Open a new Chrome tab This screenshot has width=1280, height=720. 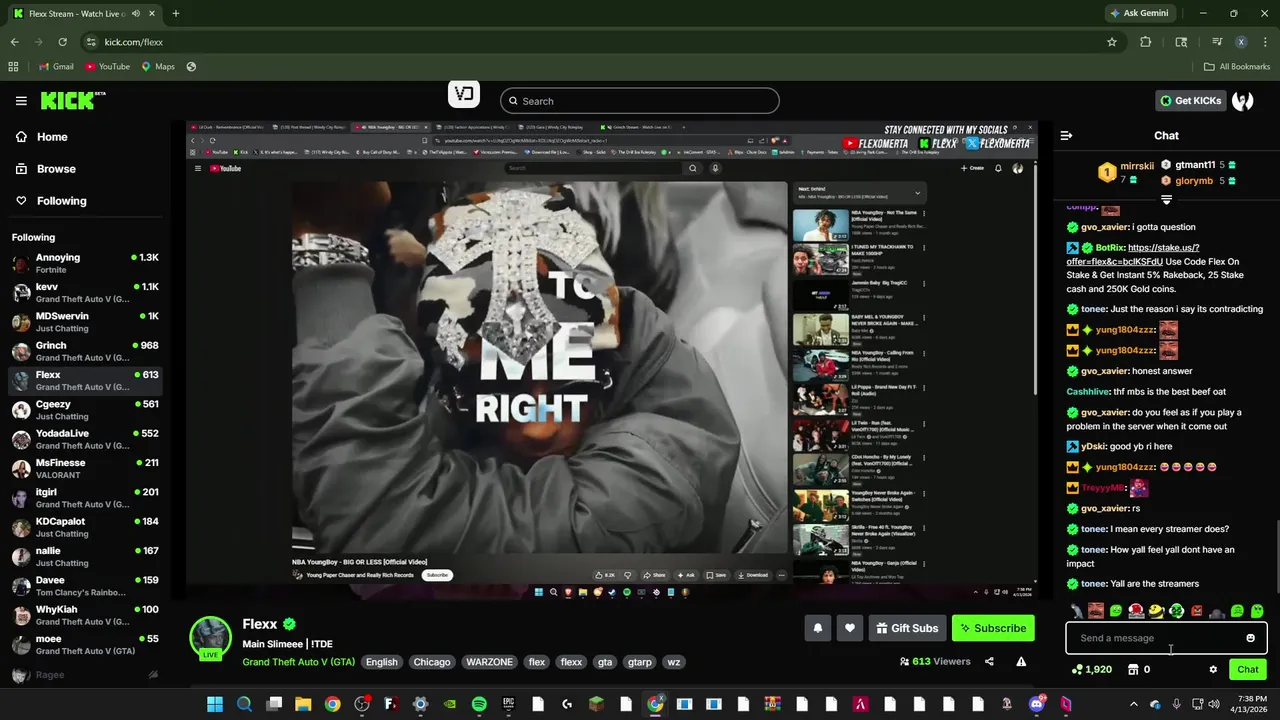(x=175, y=13)
